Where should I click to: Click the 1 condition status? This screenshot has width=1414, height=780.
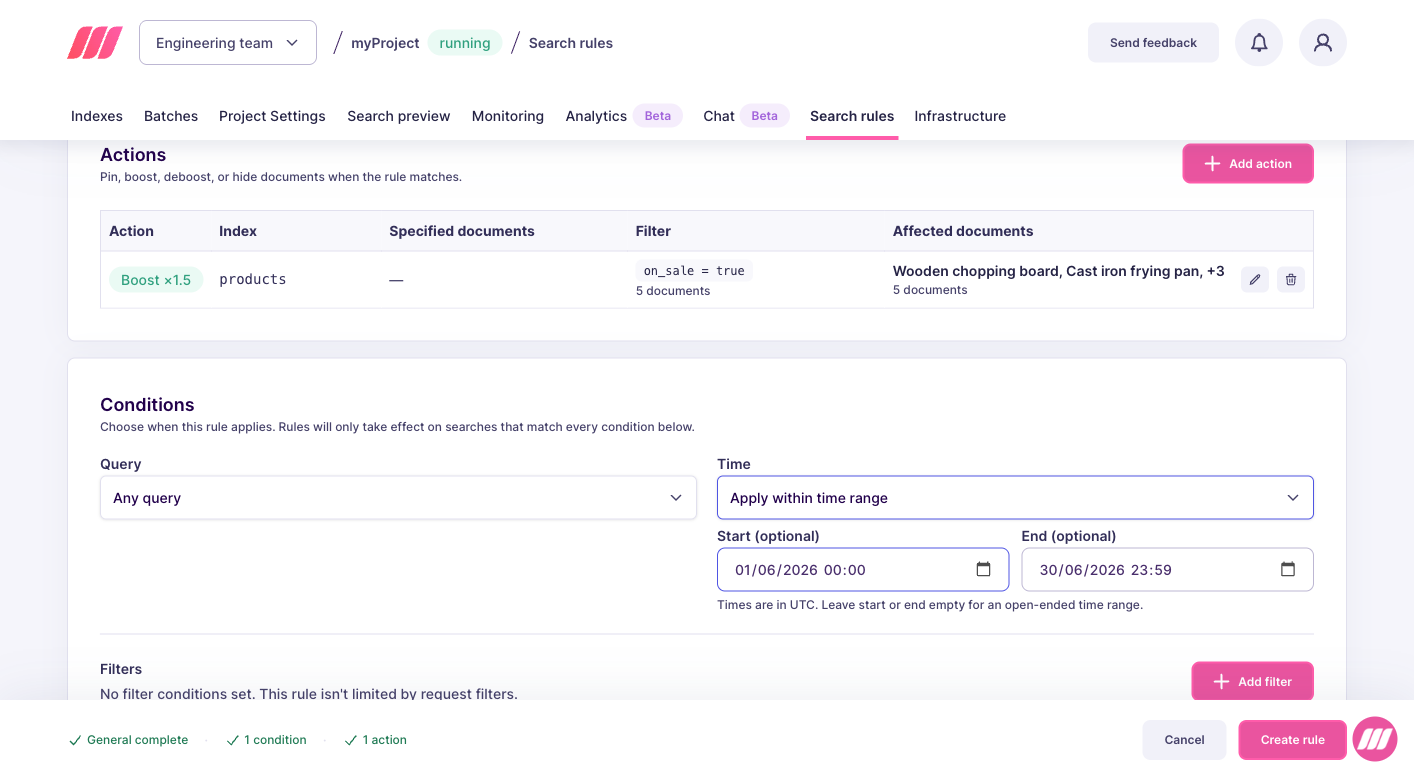[x=266, y=740]
